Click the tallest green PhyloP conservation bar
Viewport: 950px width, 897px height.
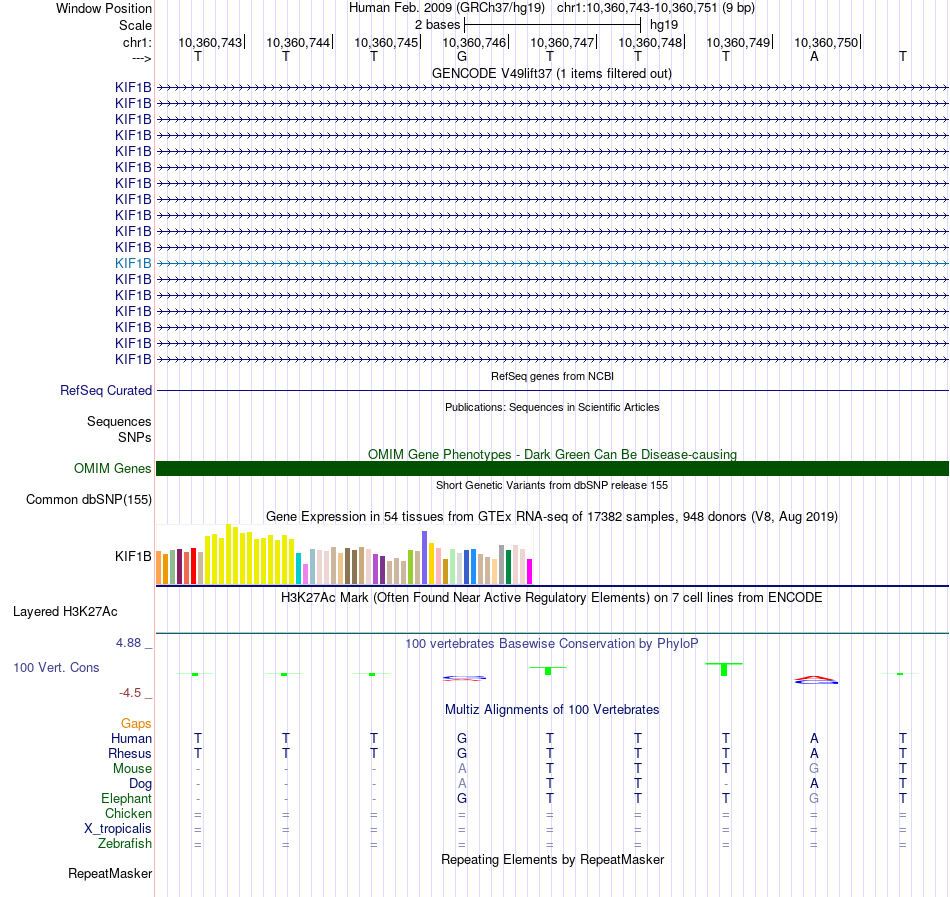coord(724,669)
